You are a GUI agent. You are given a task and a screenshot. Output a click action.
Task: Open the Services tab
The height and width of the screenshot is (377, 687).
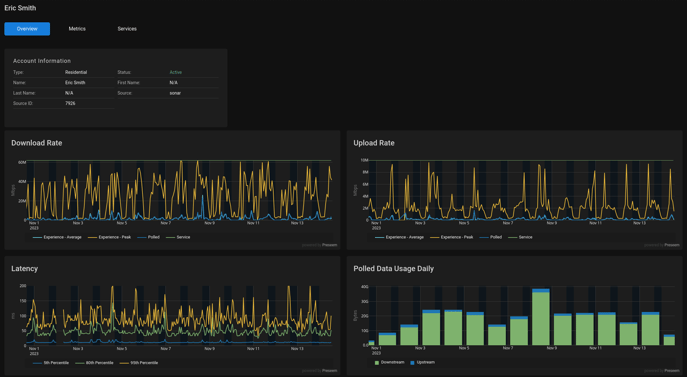pos(127,29)
